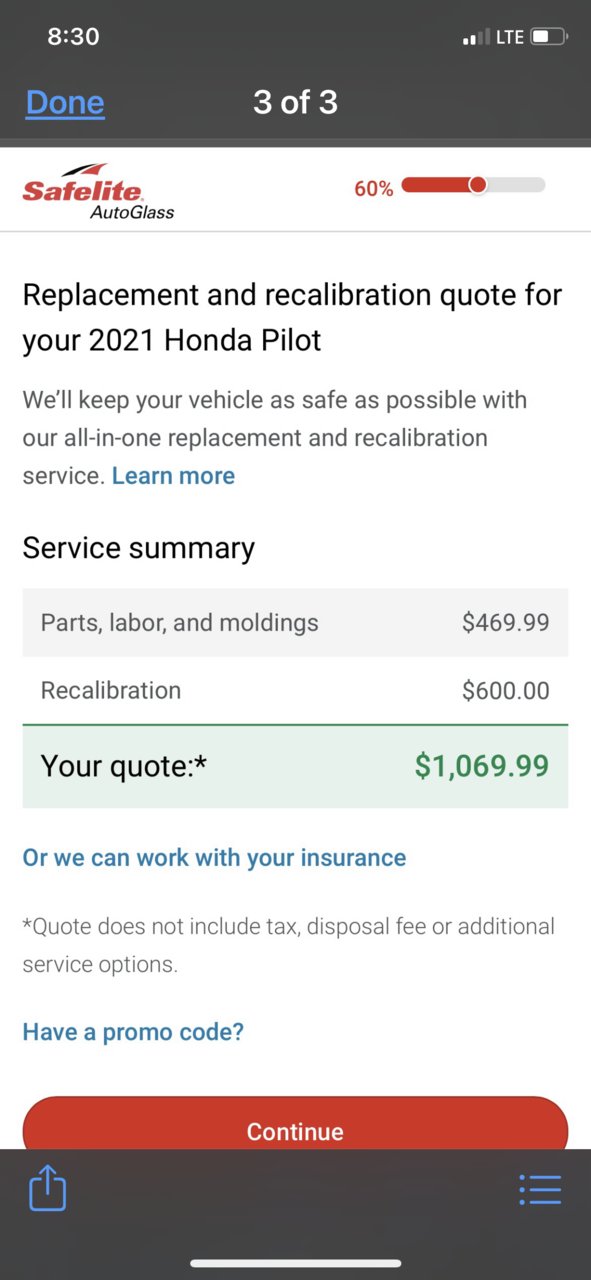
Task: Tap the Service summary heading
Action: point(139,548)
